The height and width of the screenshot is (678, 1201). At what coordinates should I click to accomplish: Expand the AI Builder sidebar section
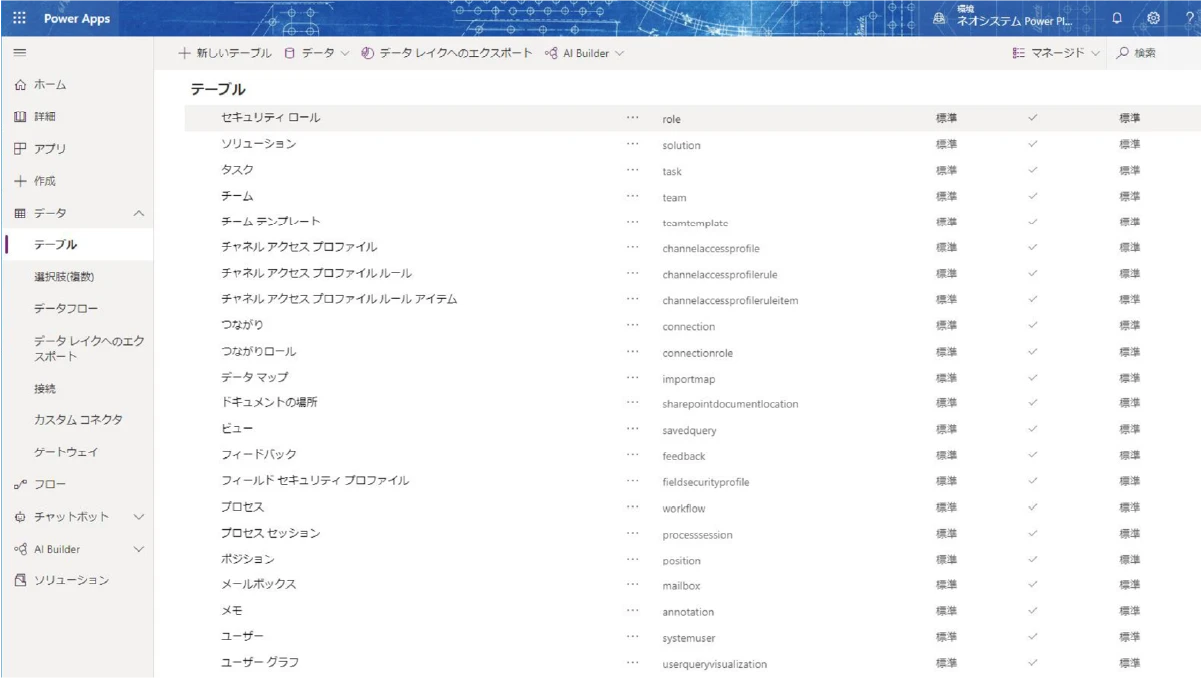coord(139,549)
